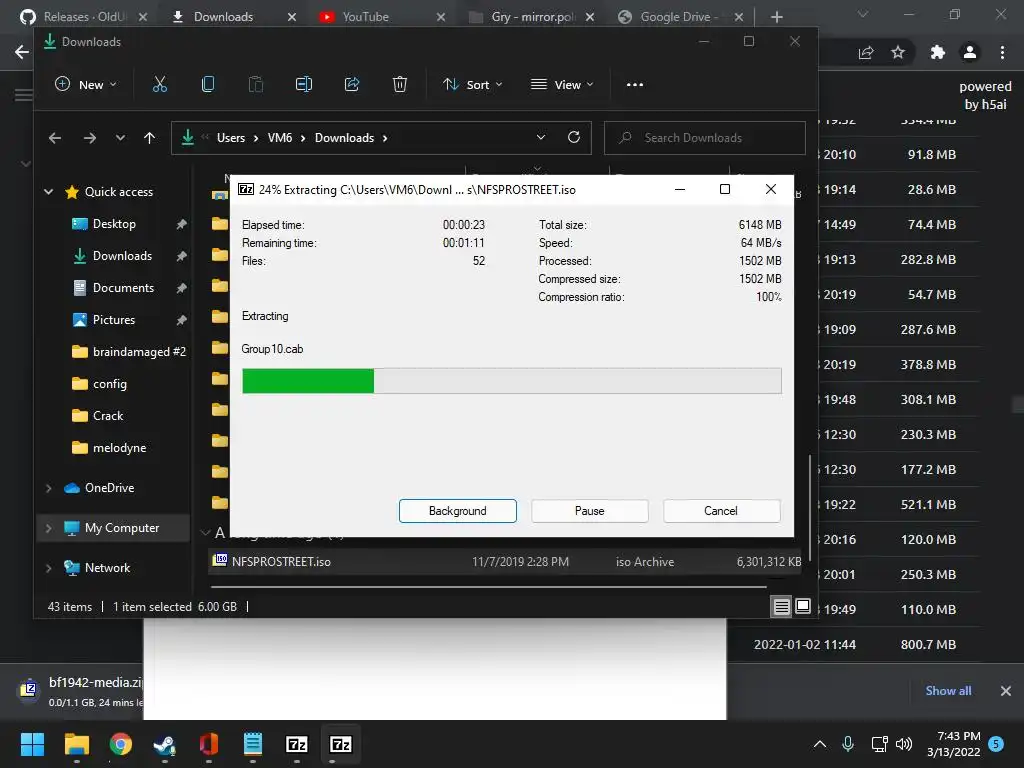
Task: Bookmark this page with star icon
Action: [898, 52]
